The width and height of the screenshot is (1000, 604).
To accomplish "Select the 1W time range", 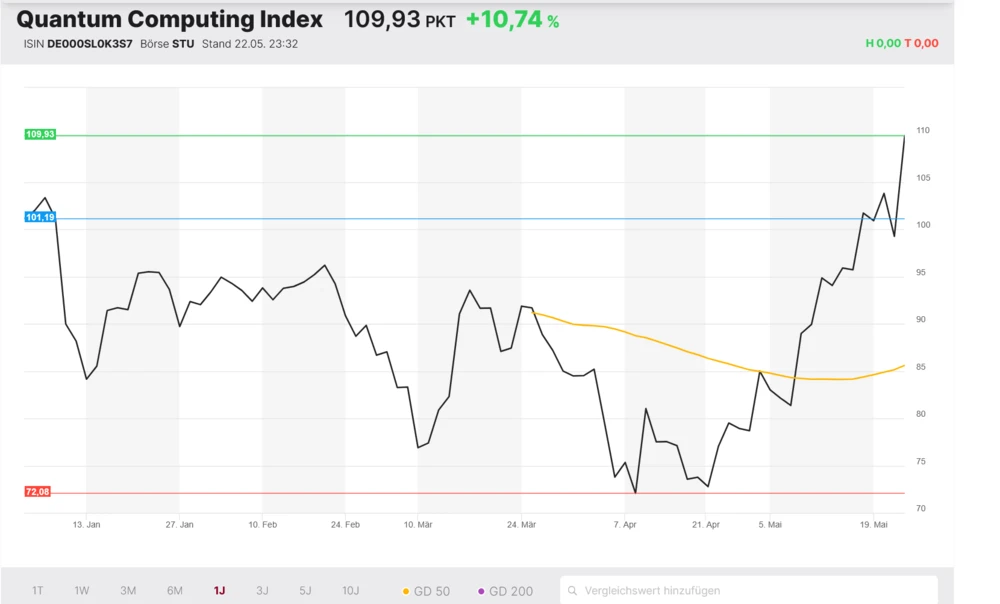I will coord(82,591).
